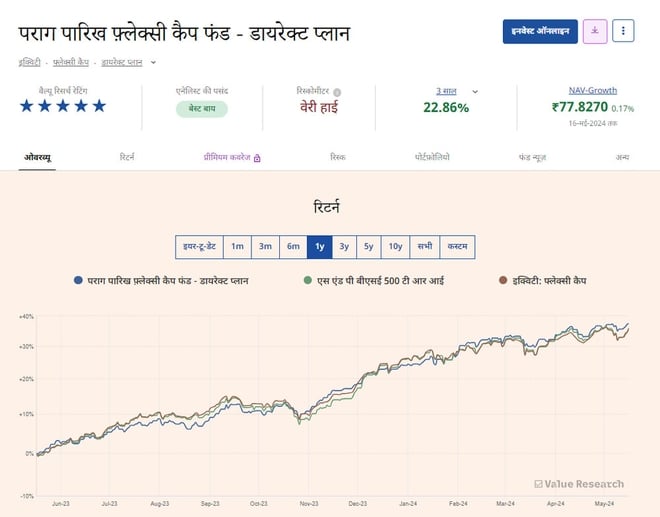
Task: Toggle the blue पराग पारिख fund legend series
Action: coord(78,281)
